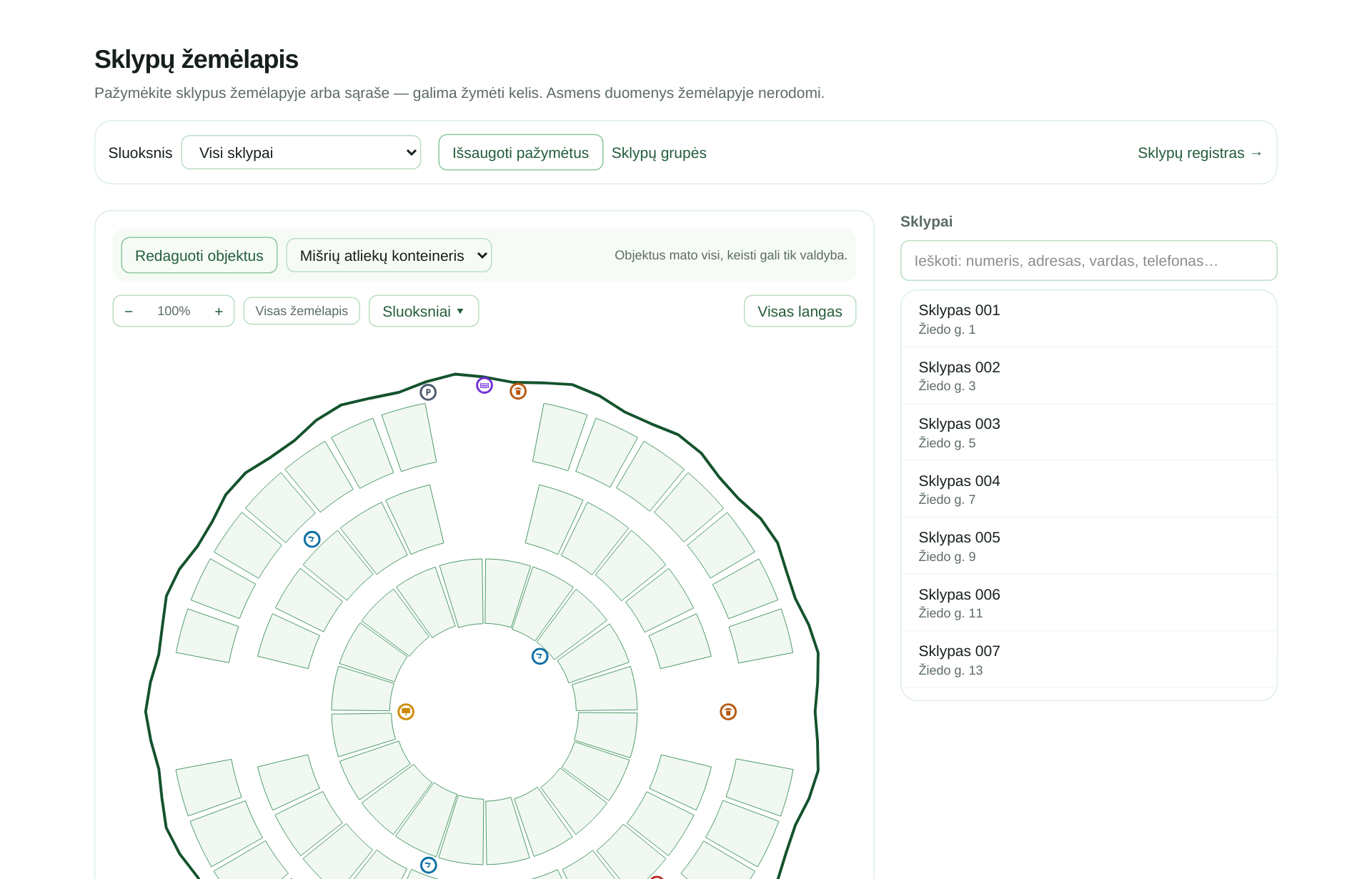Viewport: 1372px width, 879px height.
Task: Zoom out the map with the minus button
Action: click(129, 312)
